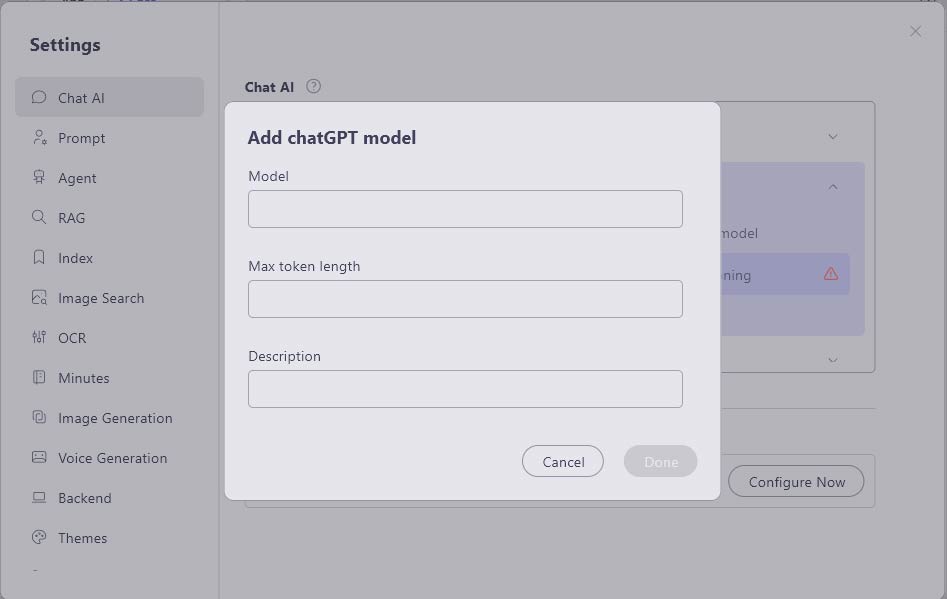947x599 pixels.
Task: Click the Themes palette icon
Action: (x=39, y=537)
